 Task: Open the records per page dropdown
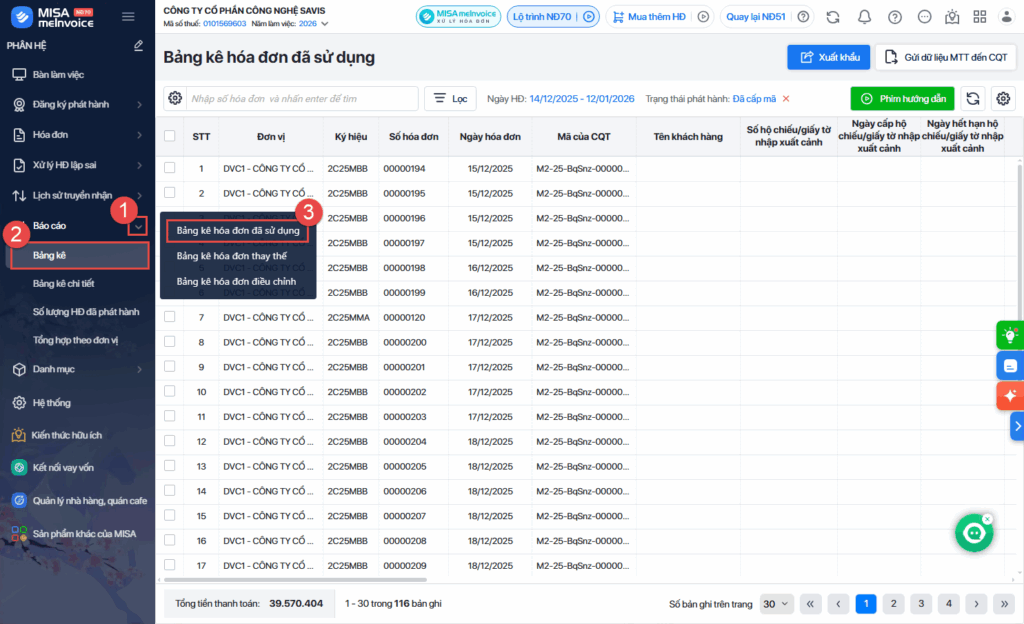click(776, 603)
